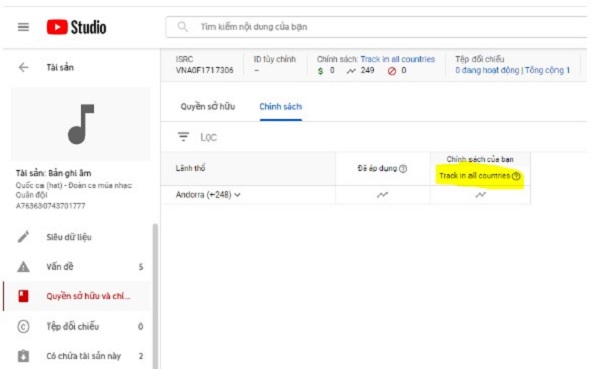Click the Tệp đối chiếu copyright icon
This screenshot has width=600, height=369.
[x=23, y=327]
